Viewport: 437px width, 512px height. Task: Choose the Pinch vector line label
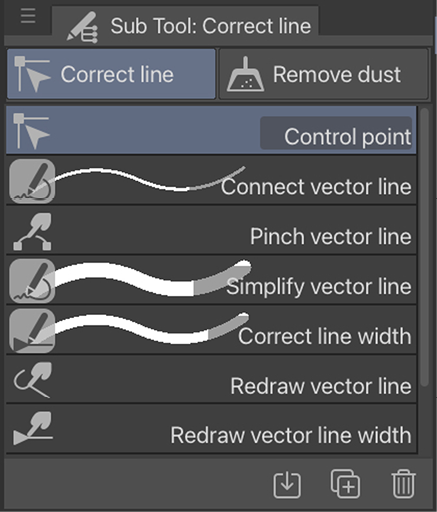[331, 237]
